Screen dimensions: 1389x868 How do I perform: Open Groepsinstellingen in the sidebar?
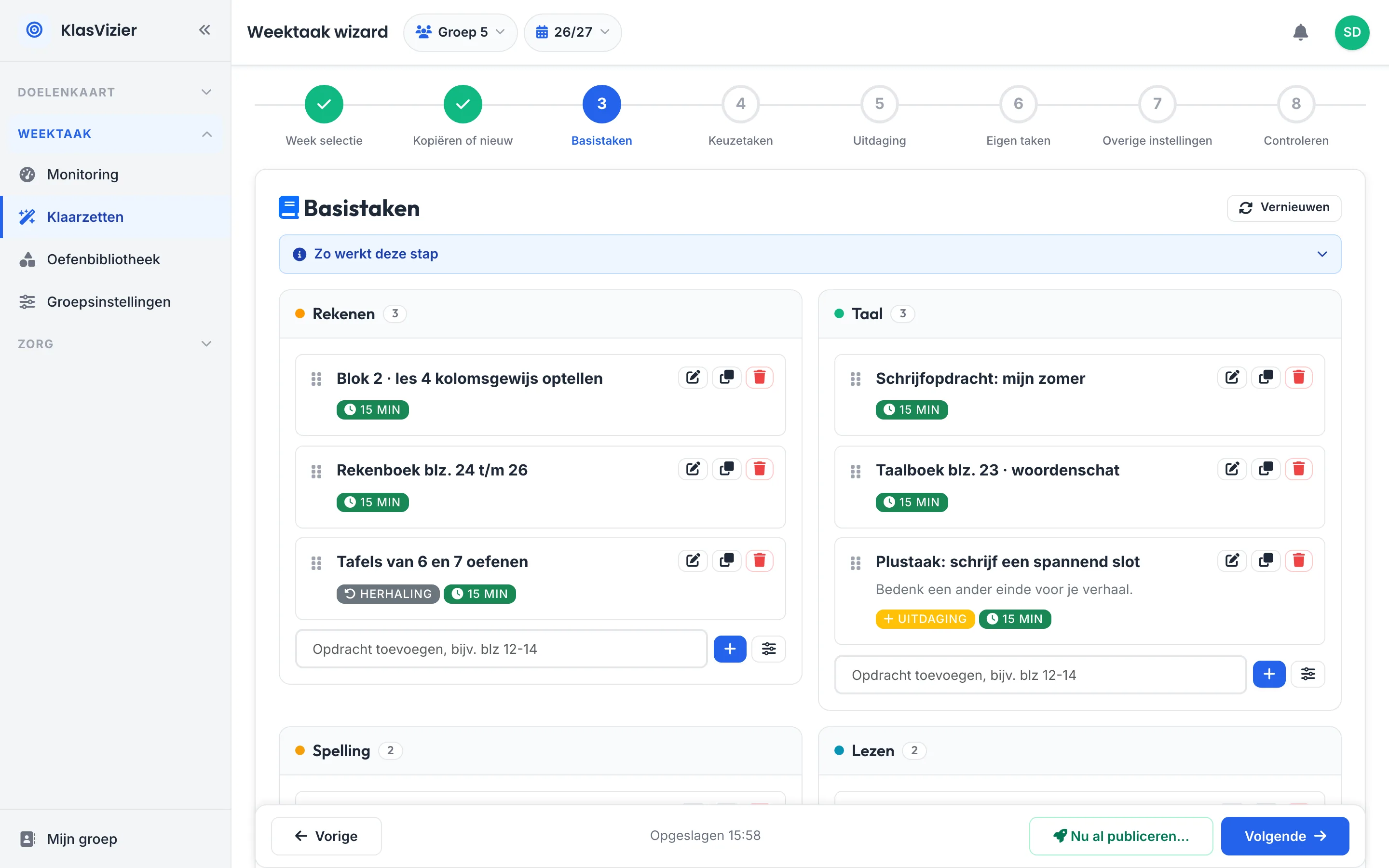tap(115, 302)
